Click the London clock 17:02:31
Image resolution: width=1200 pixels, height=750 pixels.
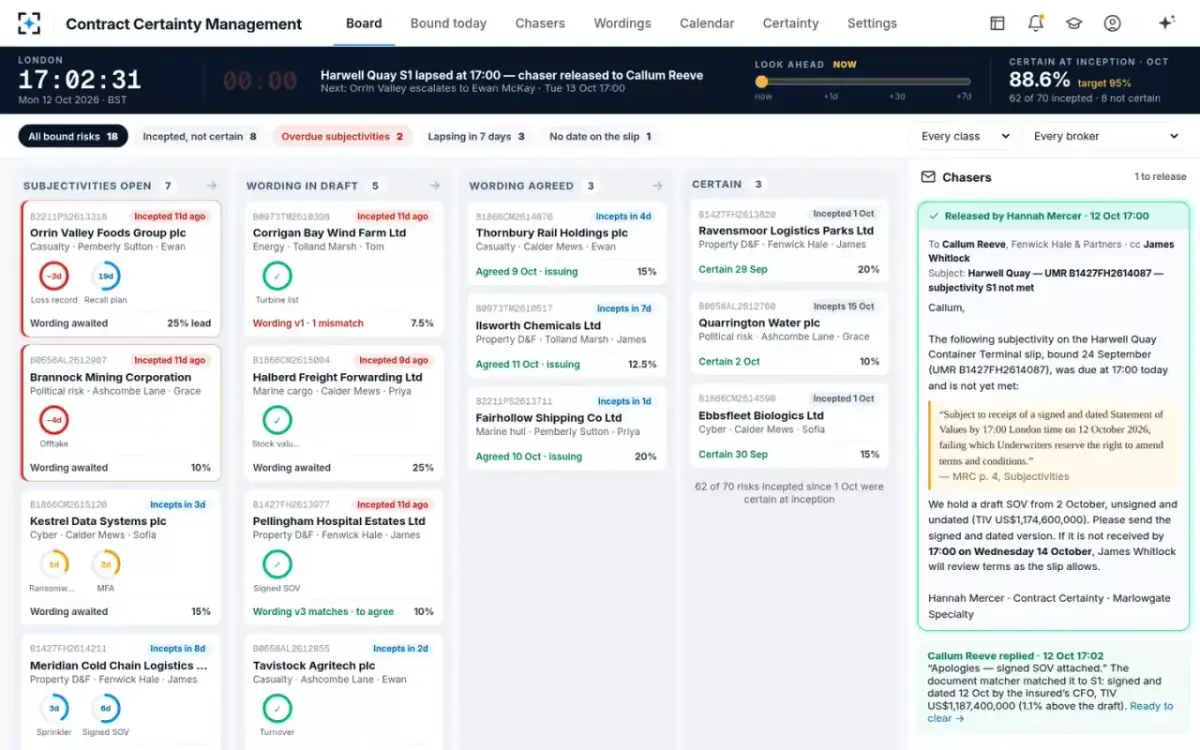point(80,80)
